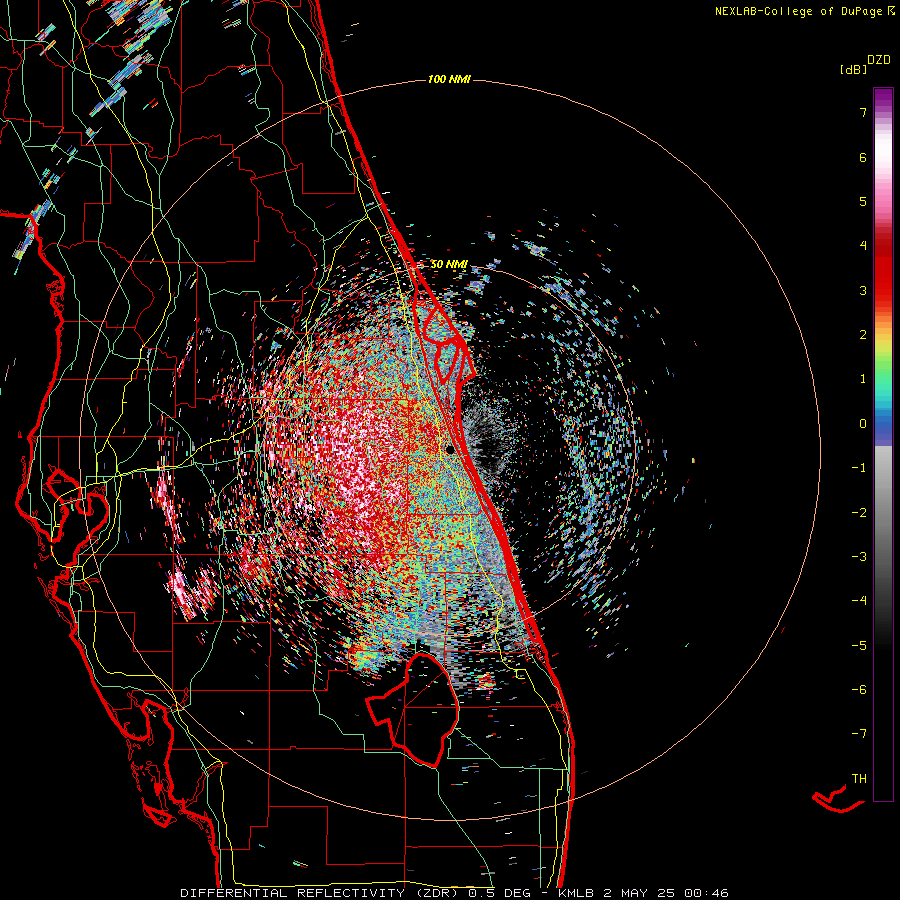Click the 0 value on the dB scale
This screenshot has width=900, height=900.
[863, 424]
